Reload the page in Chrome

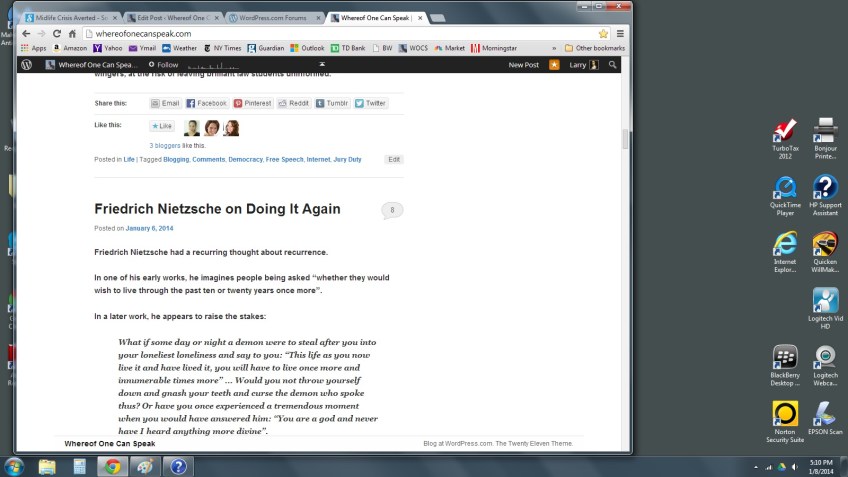click(x=57, y=33)
